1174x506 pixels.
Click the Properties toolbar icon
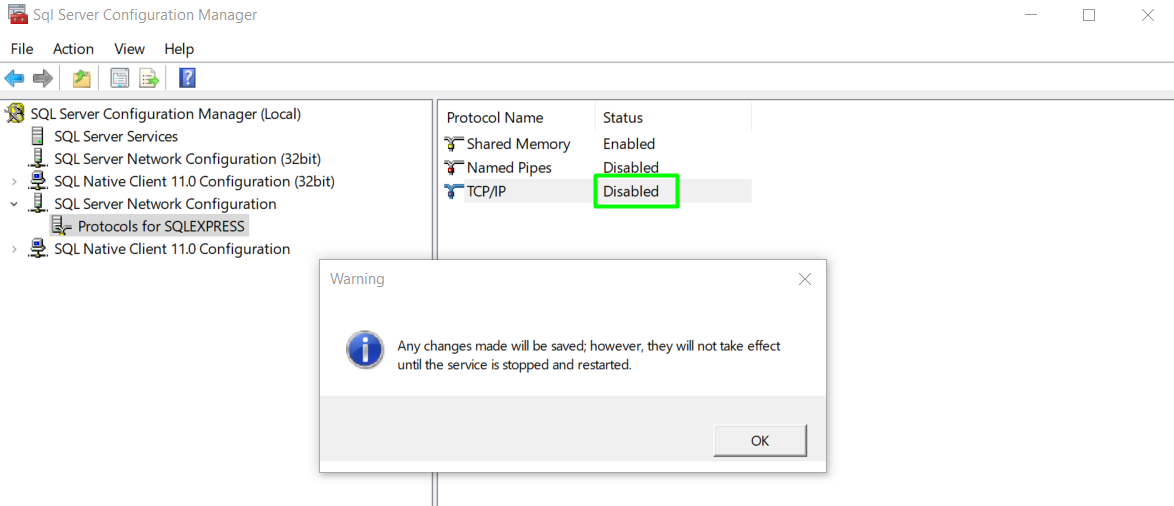tap(120, 77)
